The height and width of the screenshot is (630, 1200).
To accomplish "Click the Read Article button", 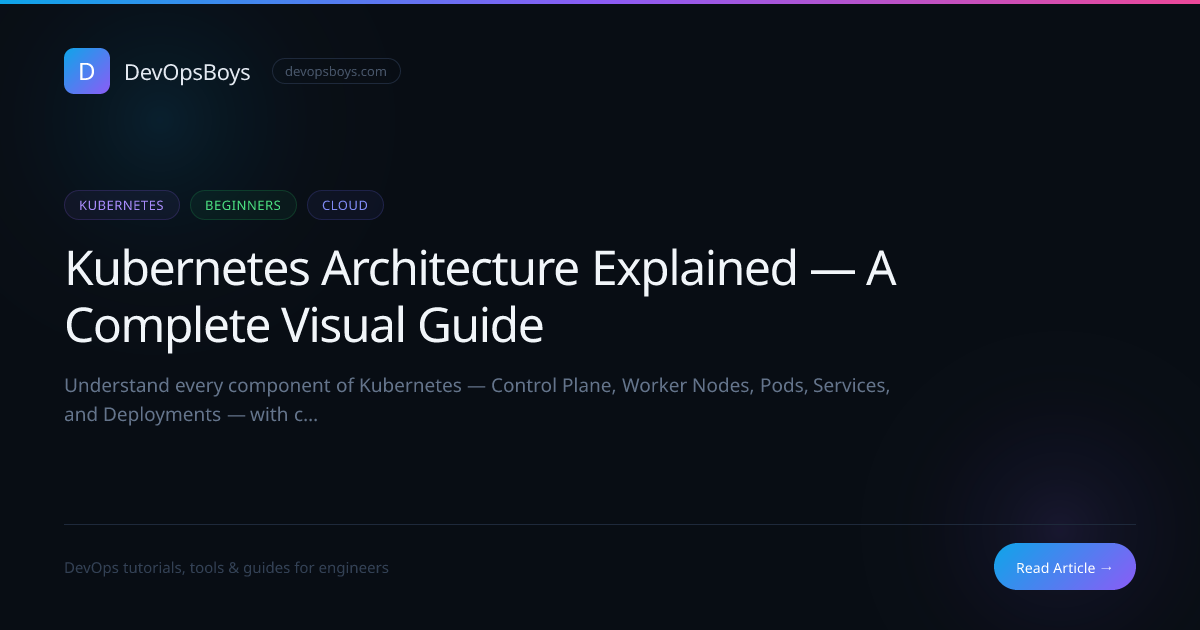I will [1065, 567].
